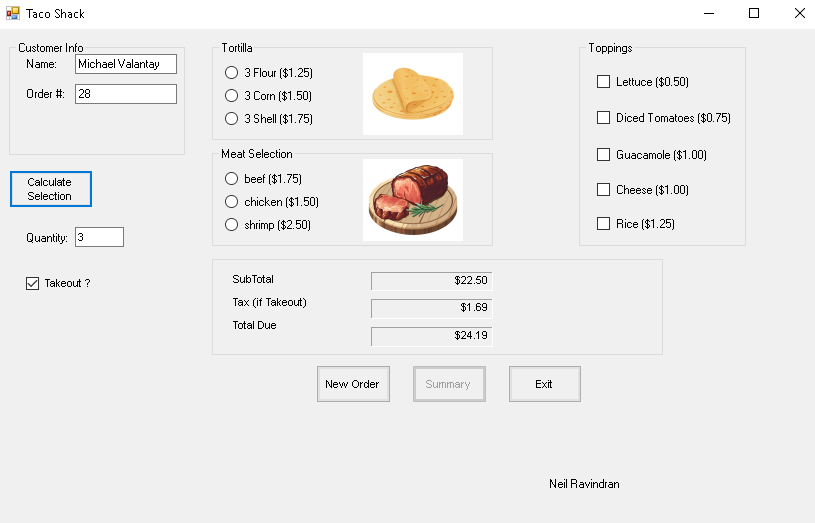Viewport: 815px width, 523px height.
Task: Tick the Cheese topping checkbox
Action: click(603, 190)
